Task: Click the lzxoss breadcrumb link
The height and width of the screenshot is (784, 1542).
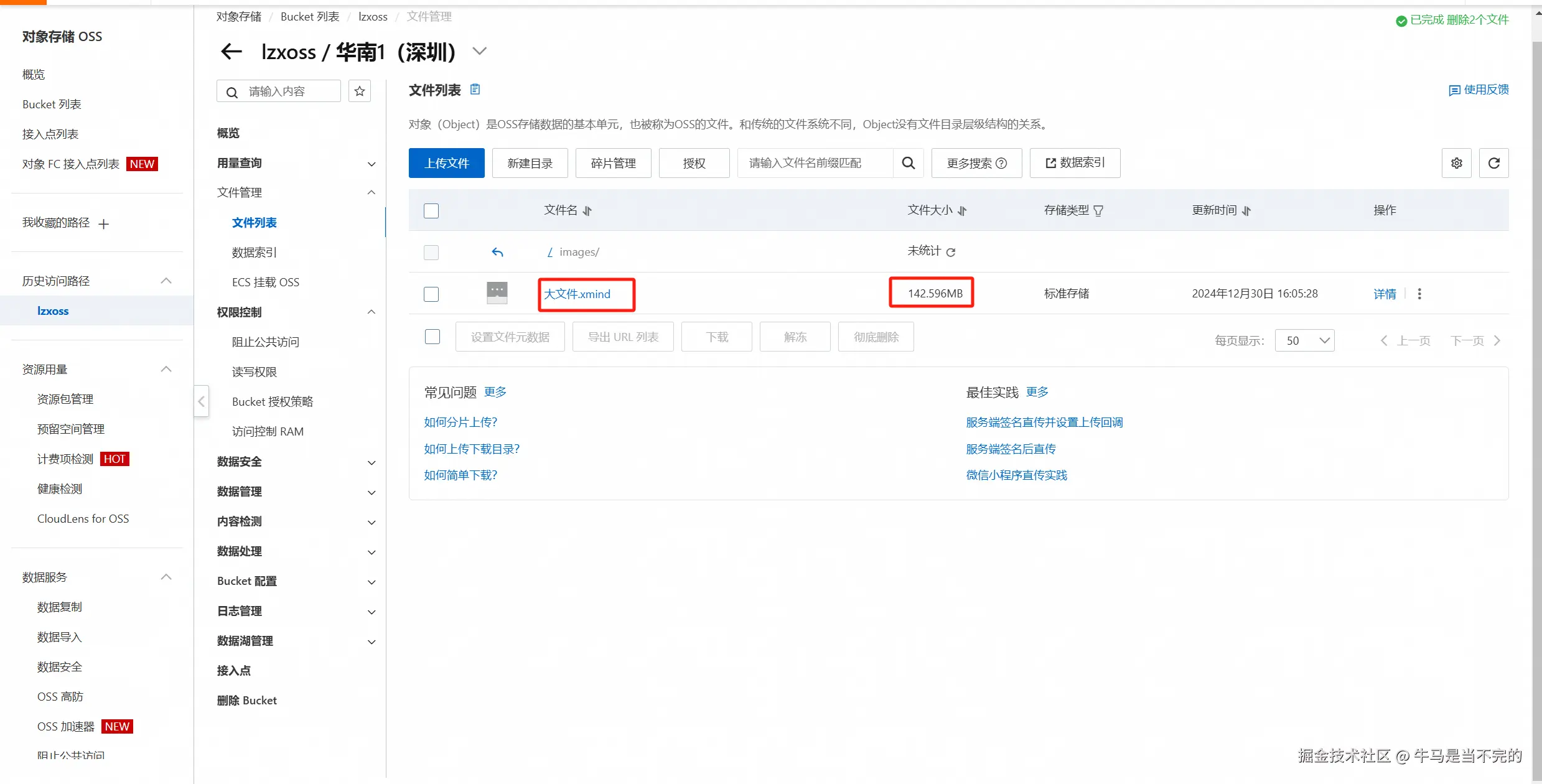Action: coord(373,17)
